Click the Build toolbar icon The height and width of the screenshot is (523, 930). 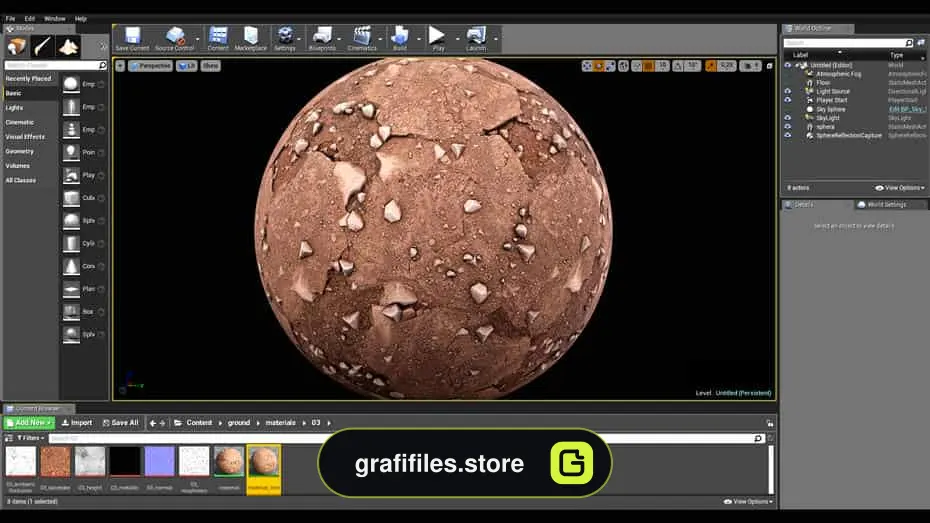(x=400, y=38)
